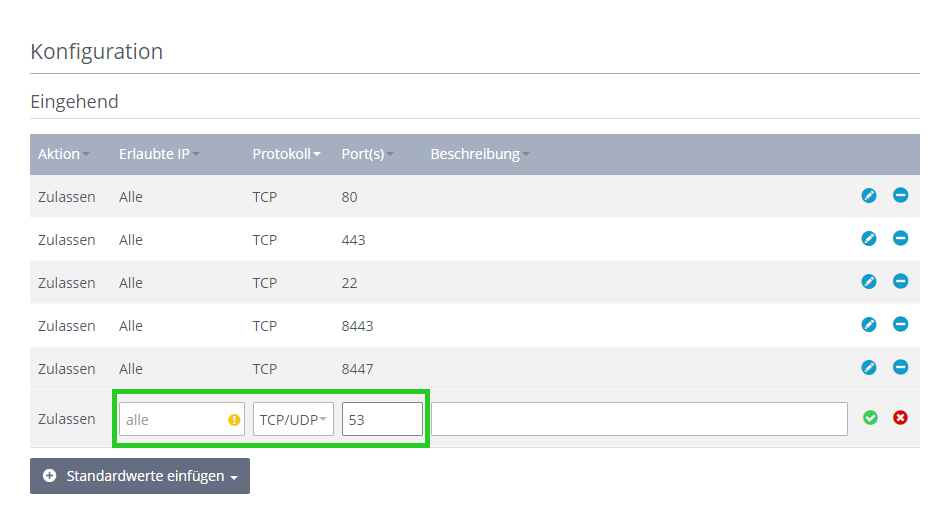Open Standardwerte einfügen dropdown button
The width and height of the screenshot is (950, 514).
point(140,476)
